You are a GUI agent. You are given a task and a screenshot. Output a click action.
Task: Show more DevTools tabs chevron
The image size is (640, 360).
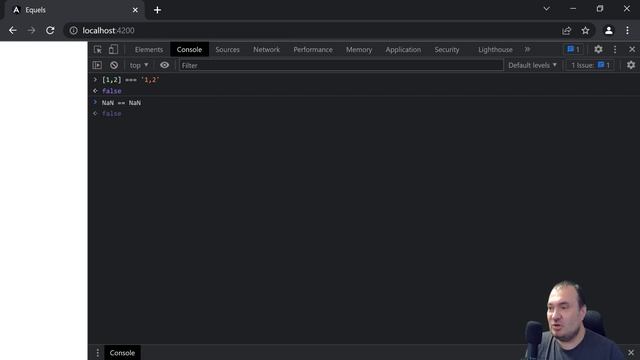(x=527, y=49)
